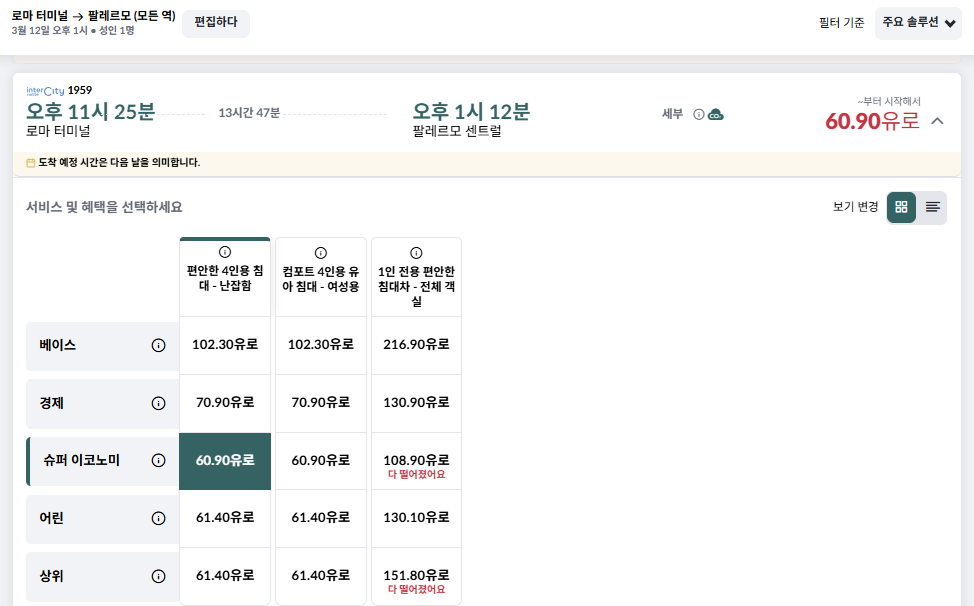The image size is (974, 606).
Task: Open info for 컴포트 4인용 여성용 column
Action: coord(321,253)
